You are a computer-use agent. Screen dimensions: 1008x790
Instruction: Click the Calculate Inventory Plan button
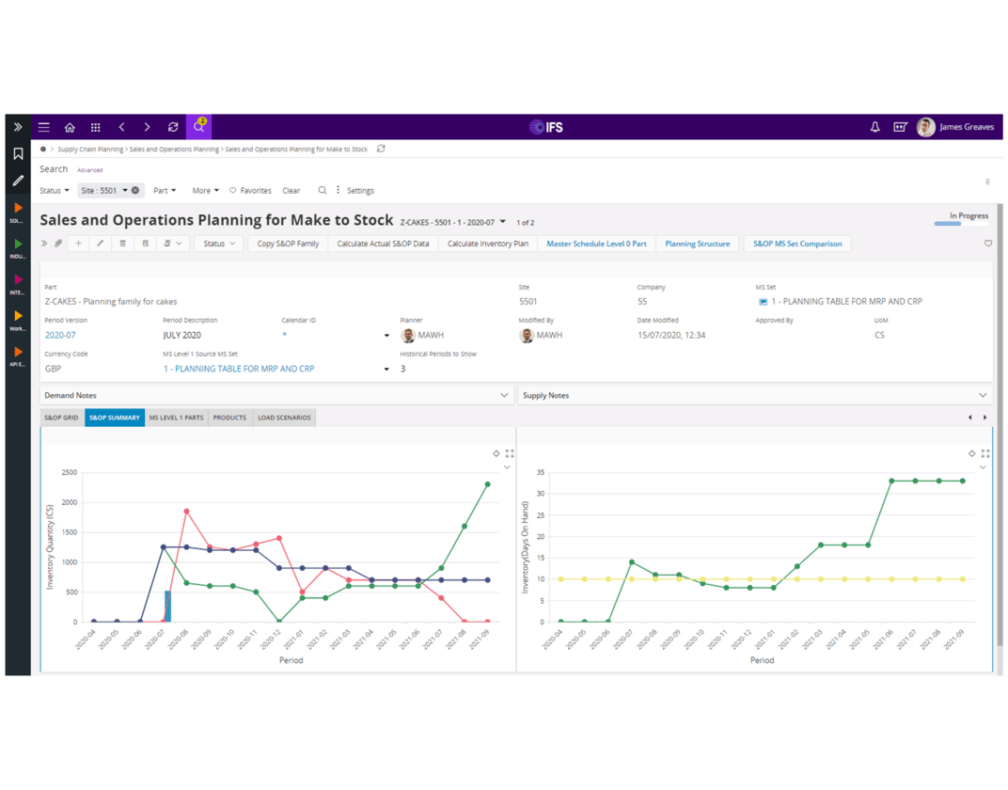click(487, 243)
